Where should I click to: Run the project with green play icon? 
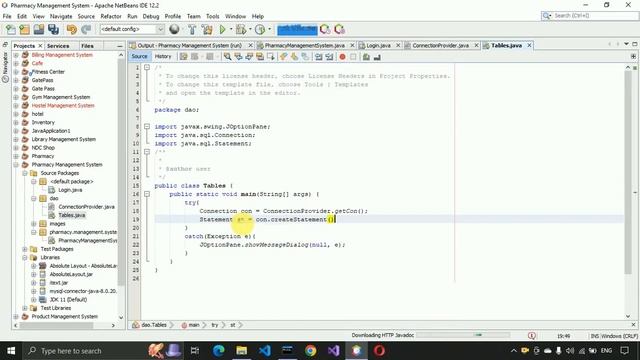[222, 29]
